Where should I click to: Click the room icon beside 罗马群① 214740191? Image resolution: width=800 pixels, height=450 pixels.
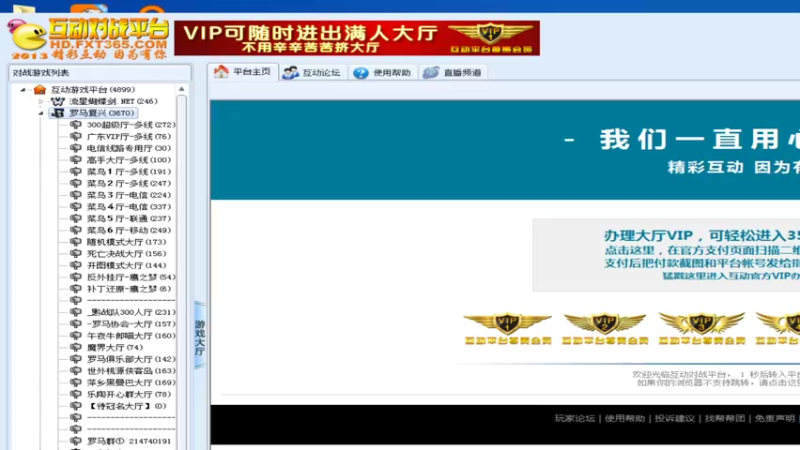click(76, 441)
